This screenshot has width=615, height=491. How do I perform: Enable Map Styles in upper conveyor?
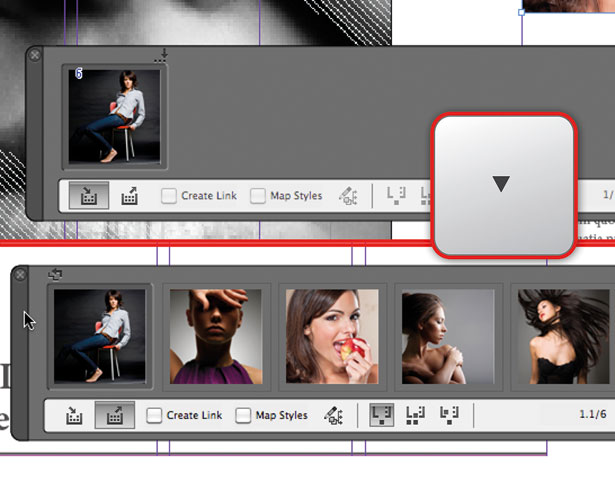(258, 196)
